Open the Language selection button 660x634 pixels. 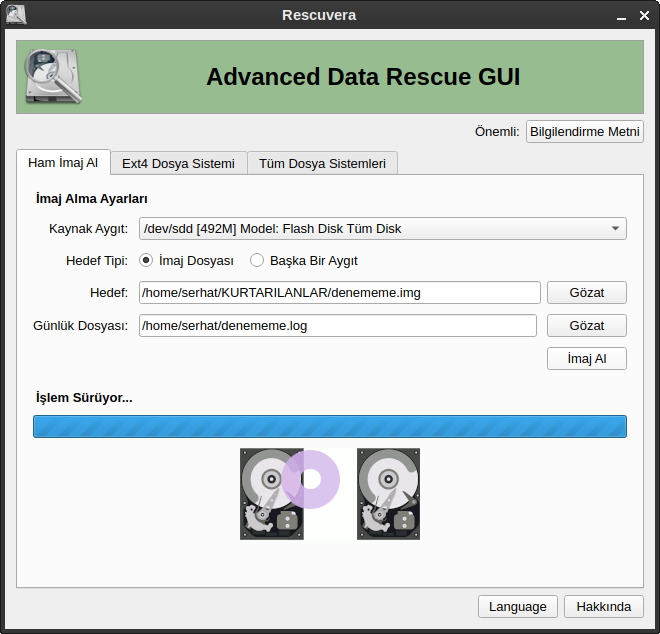coord(518,606)
